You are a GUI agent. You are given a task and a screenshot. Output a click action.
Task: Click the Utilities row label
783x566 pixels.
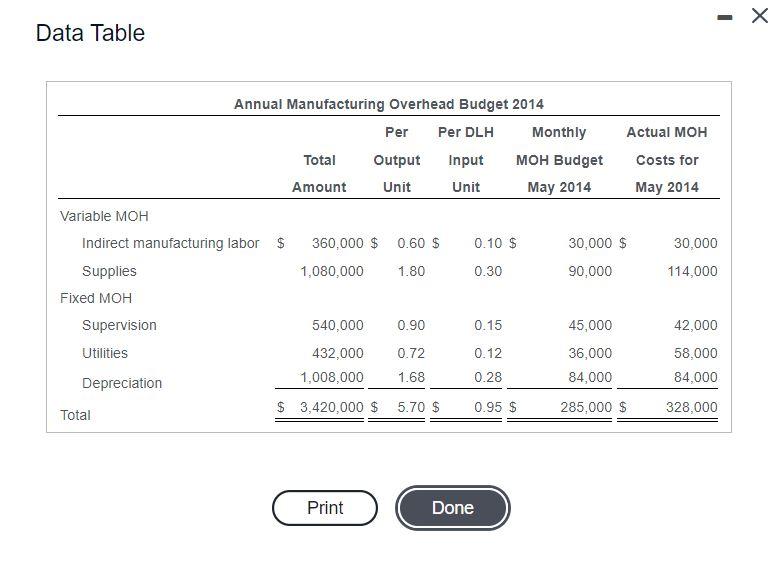point(104,353)
